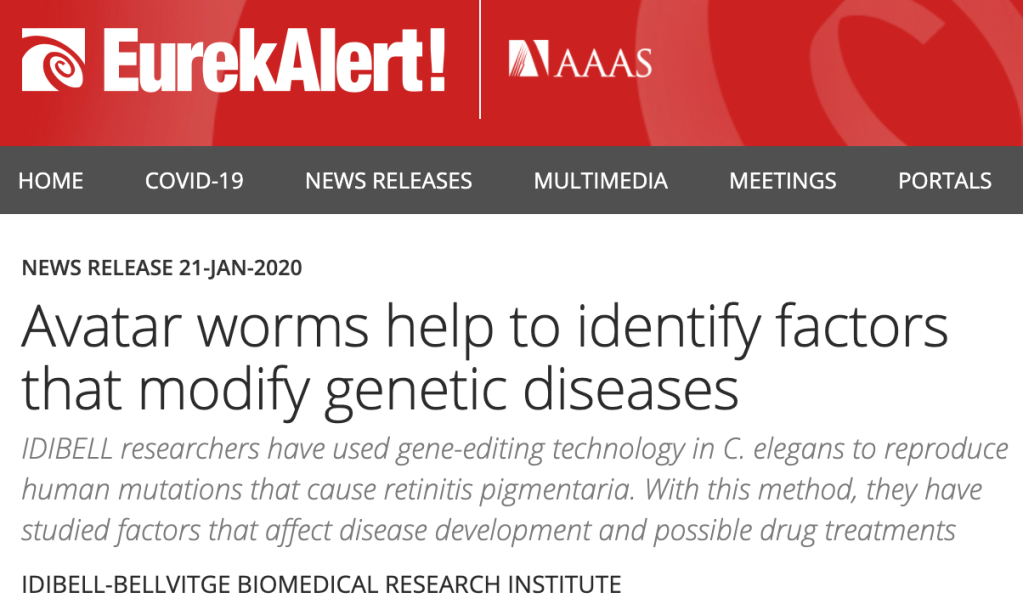Viewport: 1023px width, 615px height.
Task: Go to the HOME navigation item
Action: [51, 181]
